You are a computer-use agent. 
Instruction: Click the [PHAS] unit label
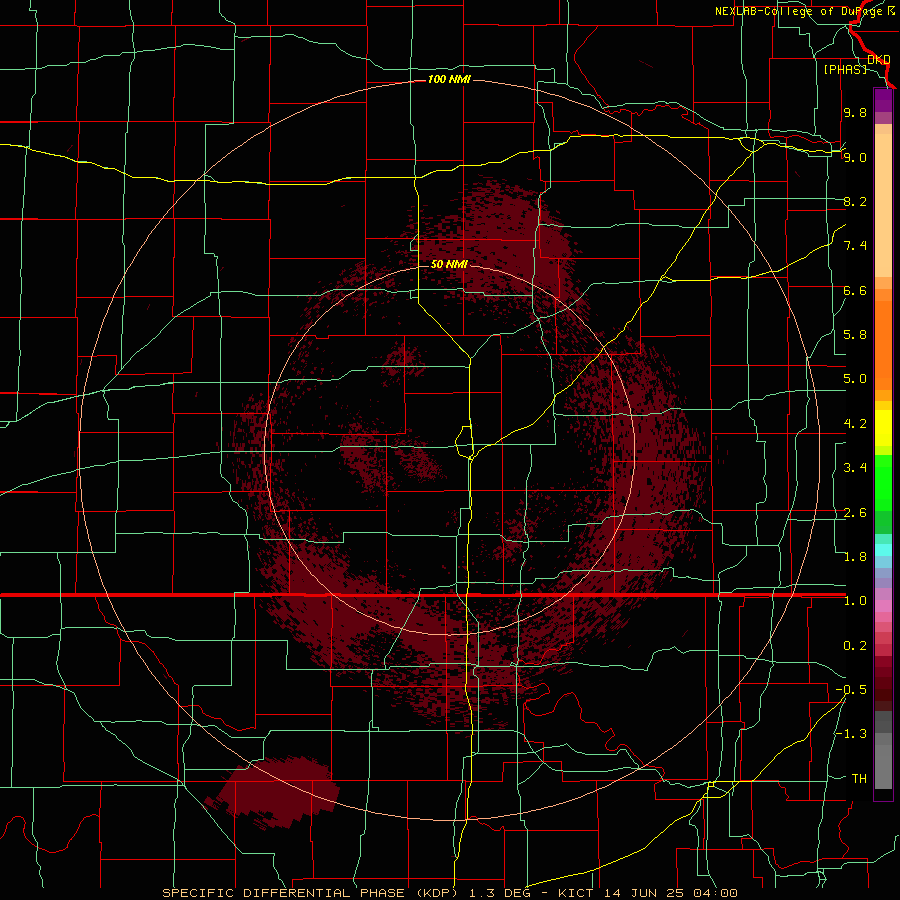click(845, 69)
